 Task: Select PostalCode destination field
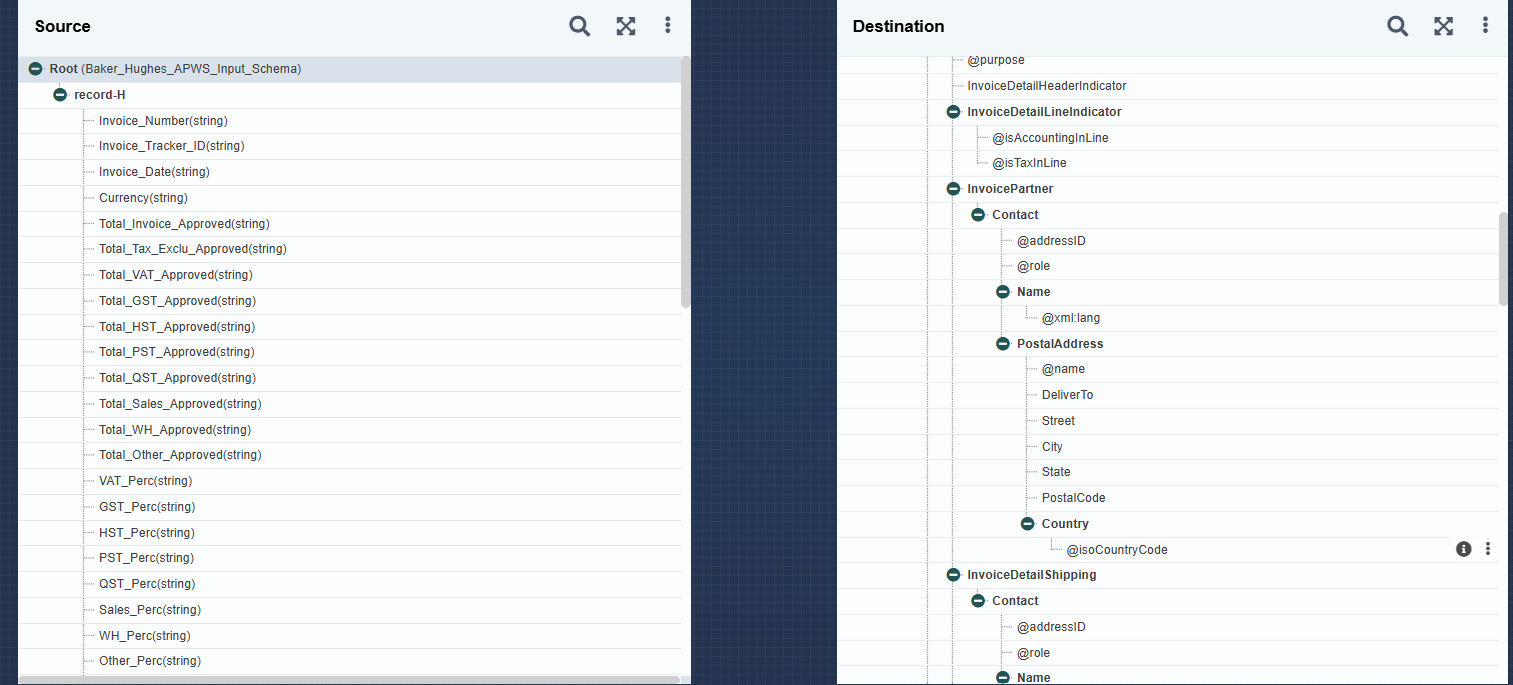(1073, 498)
